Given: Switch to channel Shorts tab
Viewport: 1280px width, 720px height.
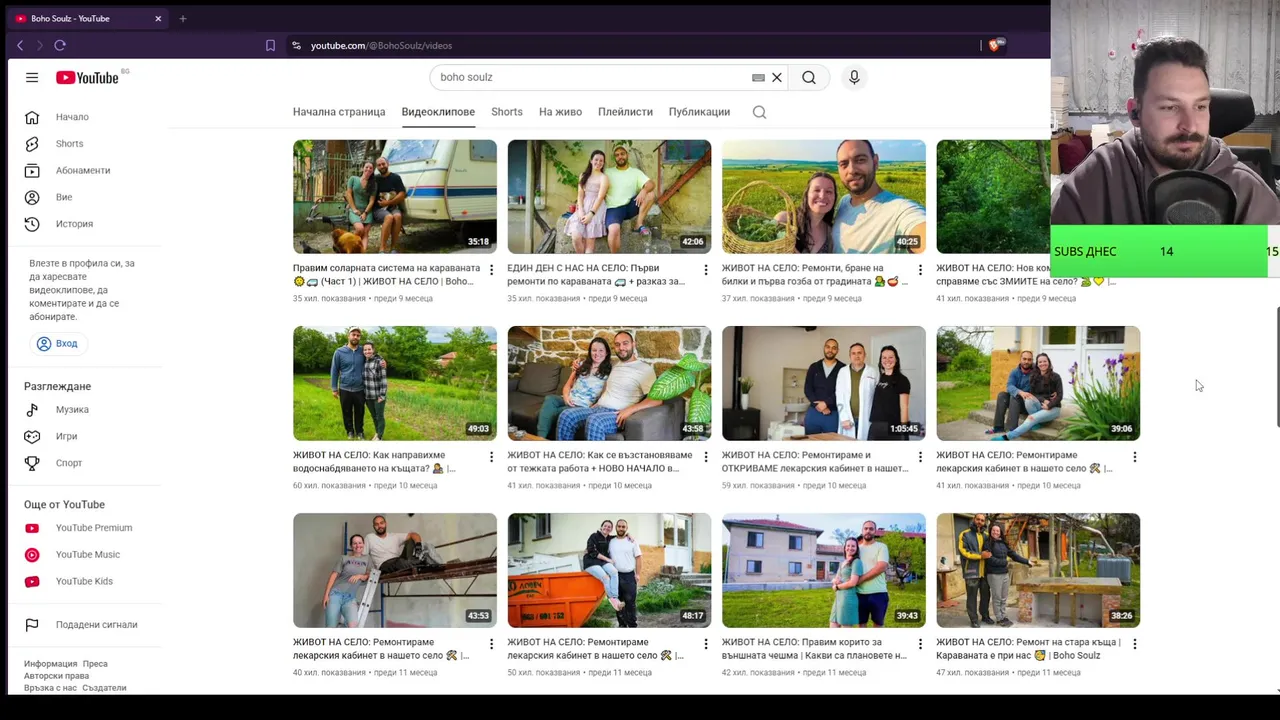Looking at the screenshot, I should [507, 112].
